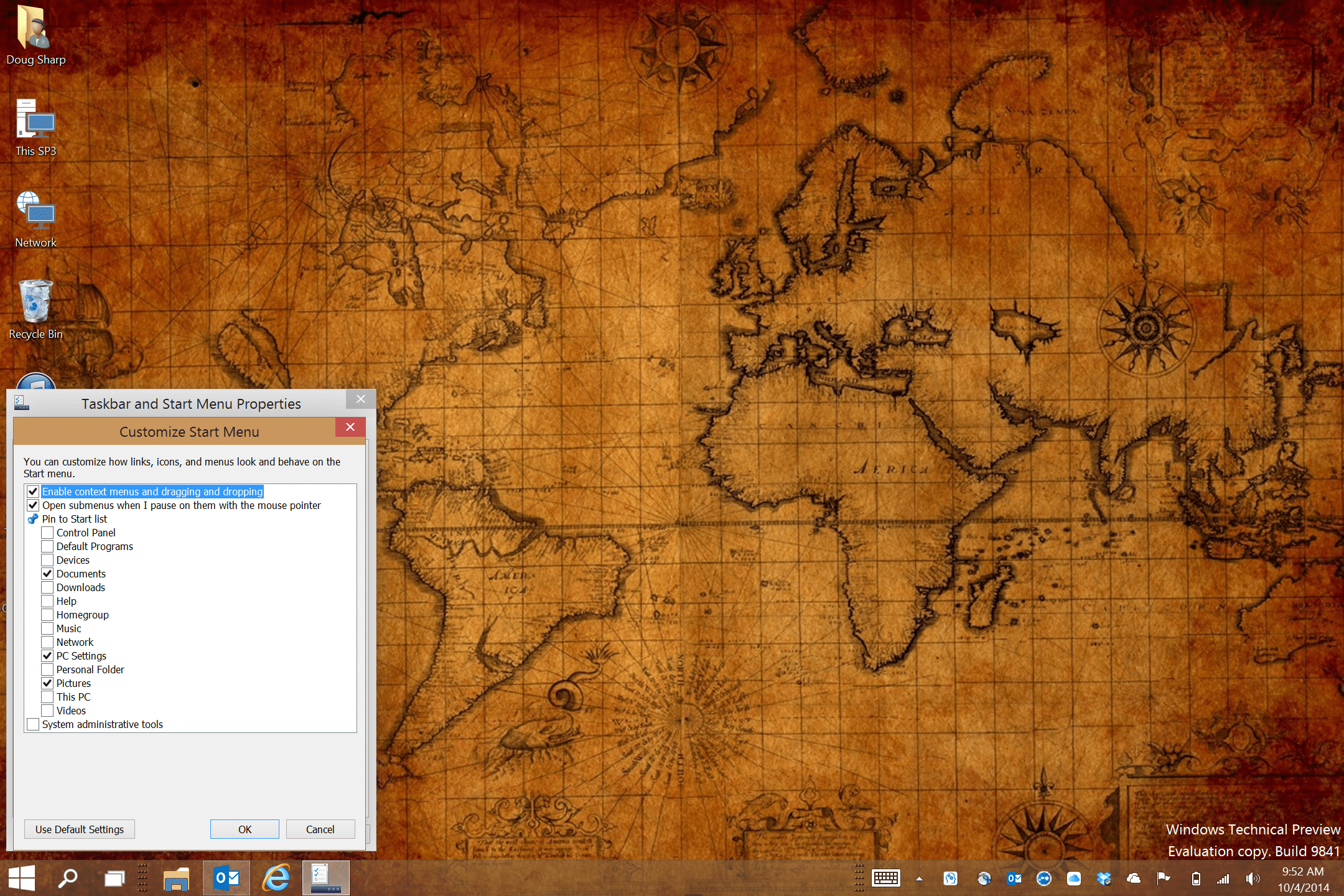Click the blue round chat tray icon
Image resolution: width=1344 pixels, height=896 pixels.
[x=1044, y=878]
